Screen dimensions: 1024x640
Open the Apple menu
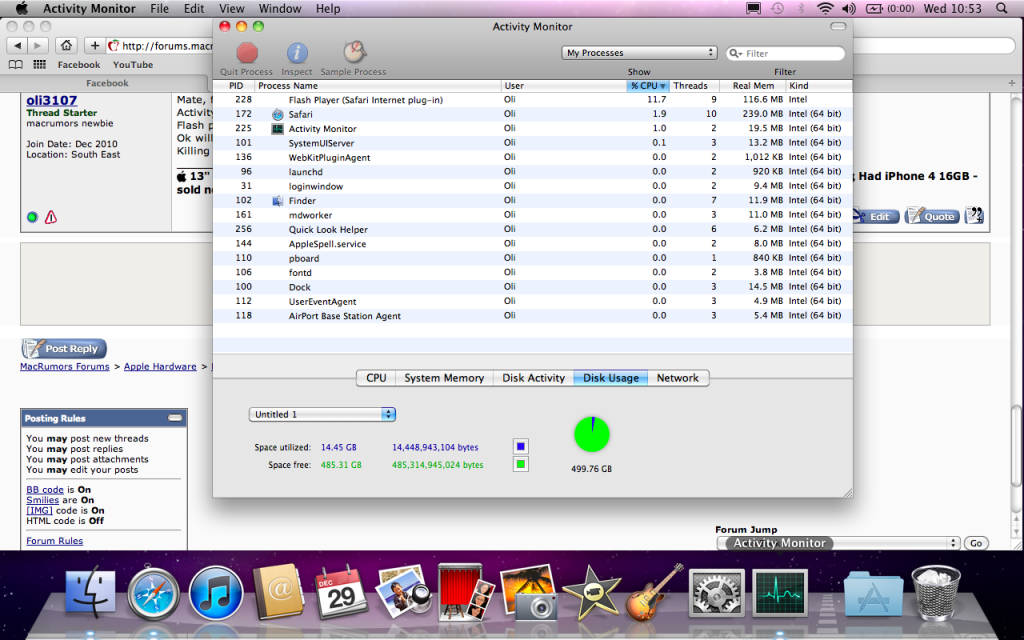coord(22,8)
